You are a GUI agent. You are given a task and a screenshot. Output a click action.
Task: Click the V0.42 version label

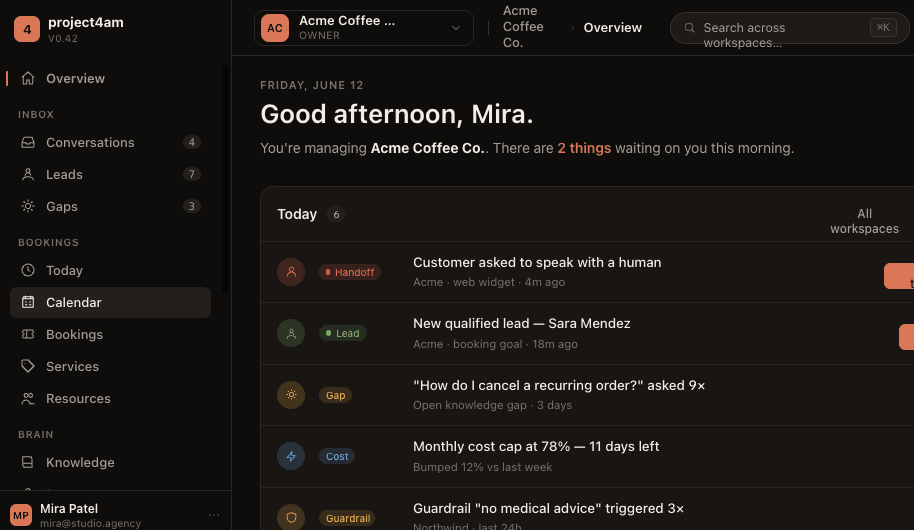(x=63, y=38)
